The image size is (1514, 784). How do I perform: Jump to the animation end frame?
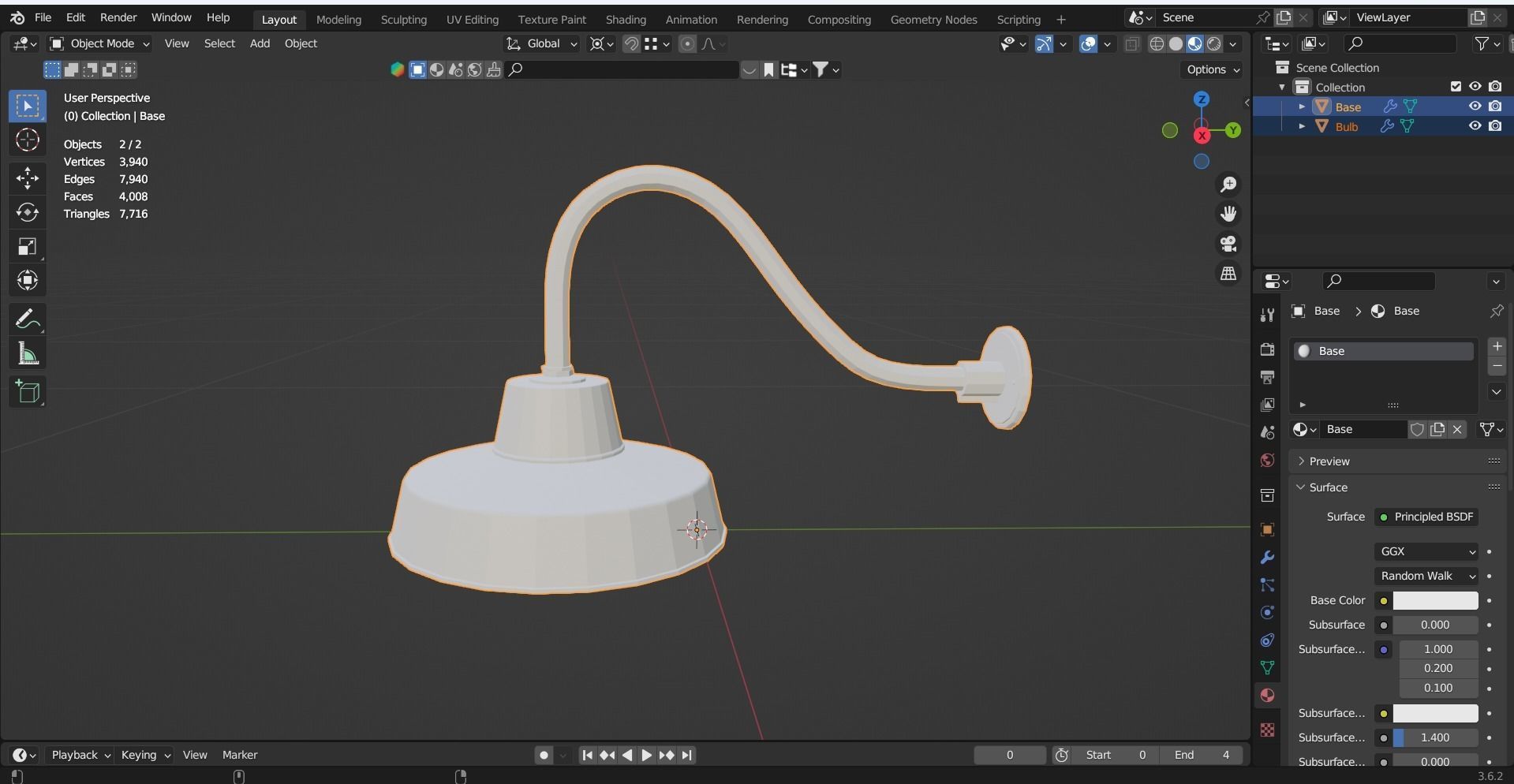click(687, 756)
